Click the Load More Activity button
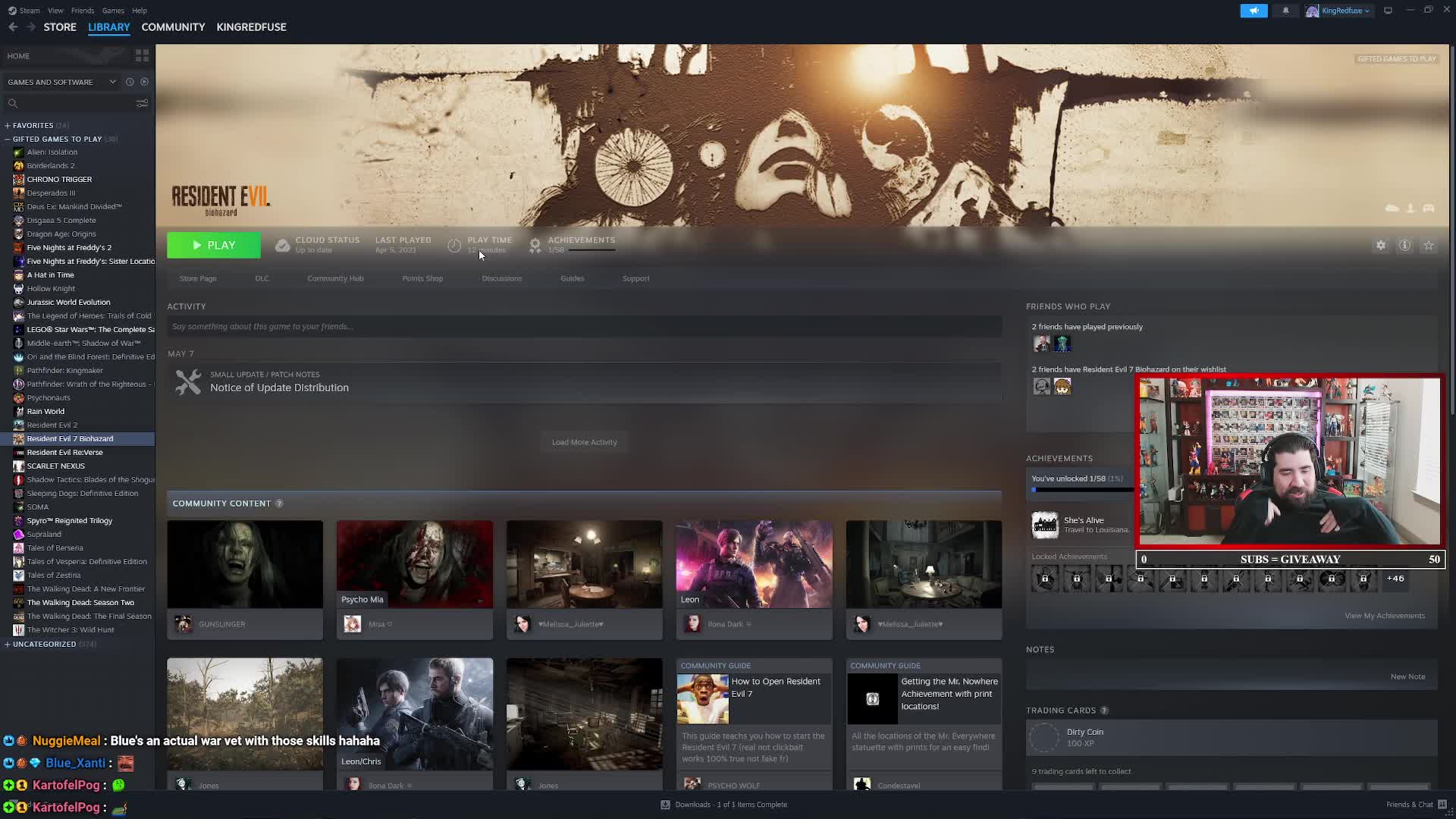Image resolution: width=1456 pixels, height=819 pixels. [x=584, y=442]
